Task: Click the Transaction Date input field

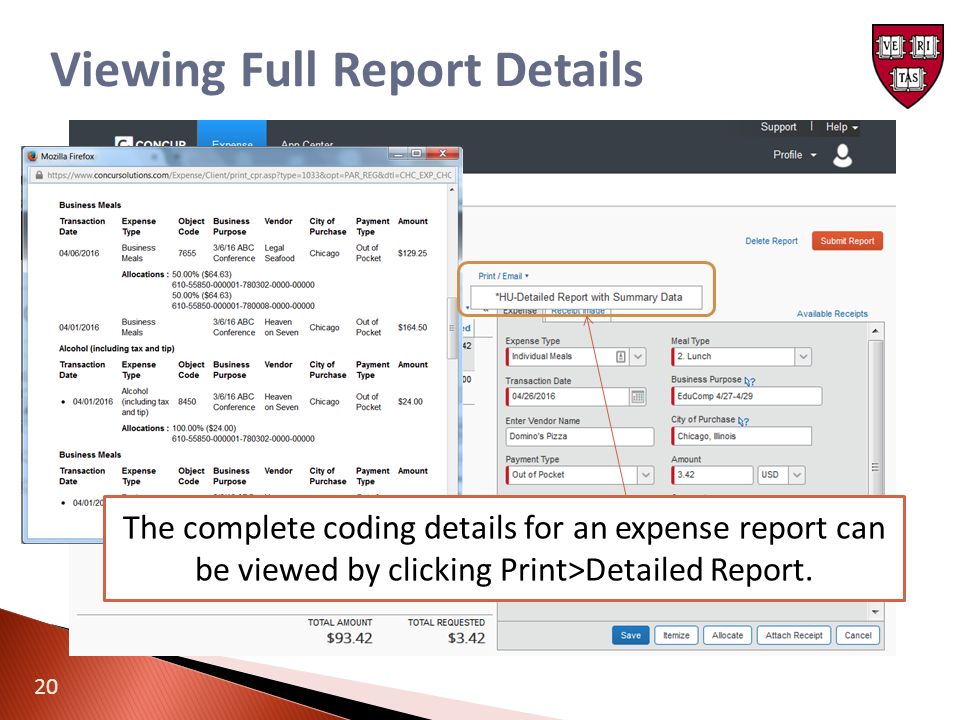Action: tap(568, 397)
